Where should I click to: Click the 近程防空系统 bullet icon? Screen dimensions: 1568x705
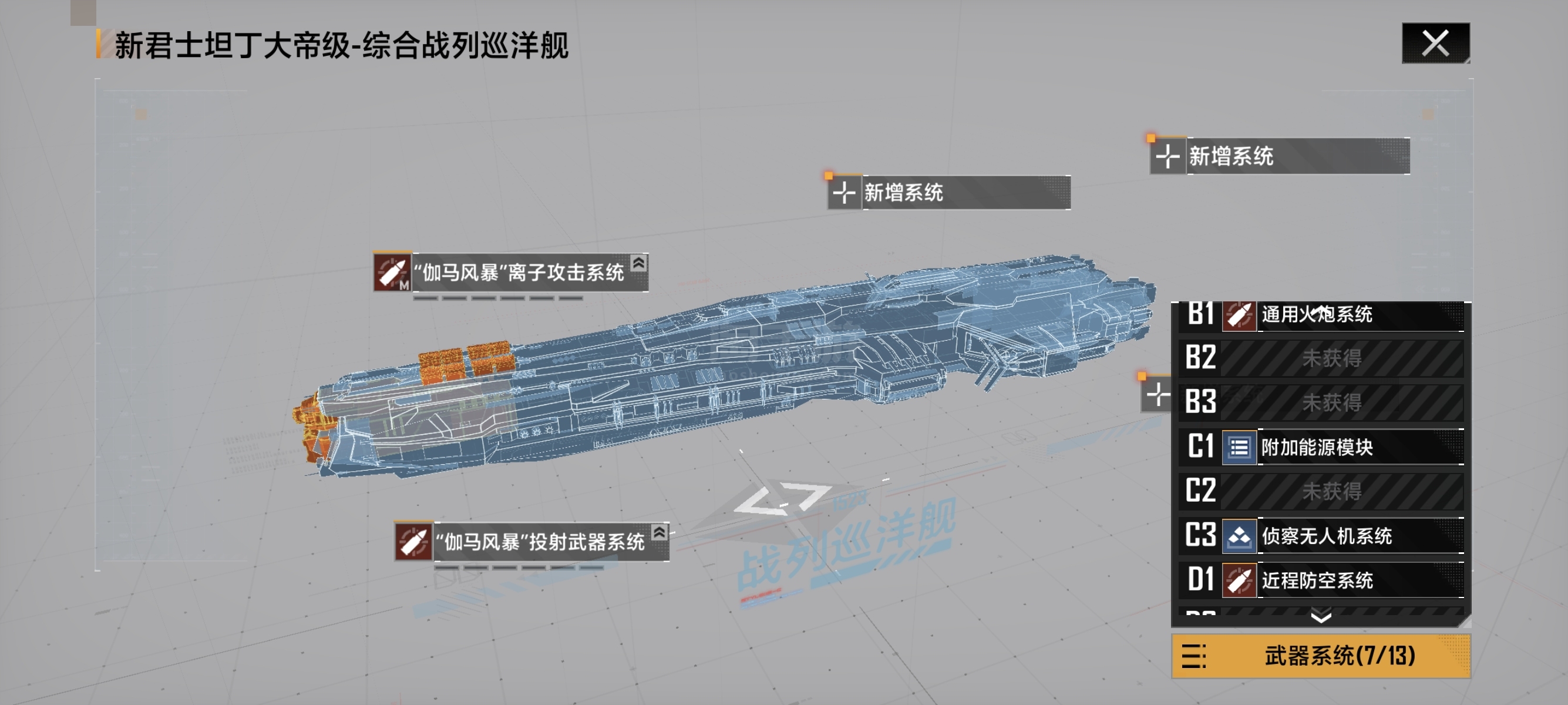(x=1239, y=581)
